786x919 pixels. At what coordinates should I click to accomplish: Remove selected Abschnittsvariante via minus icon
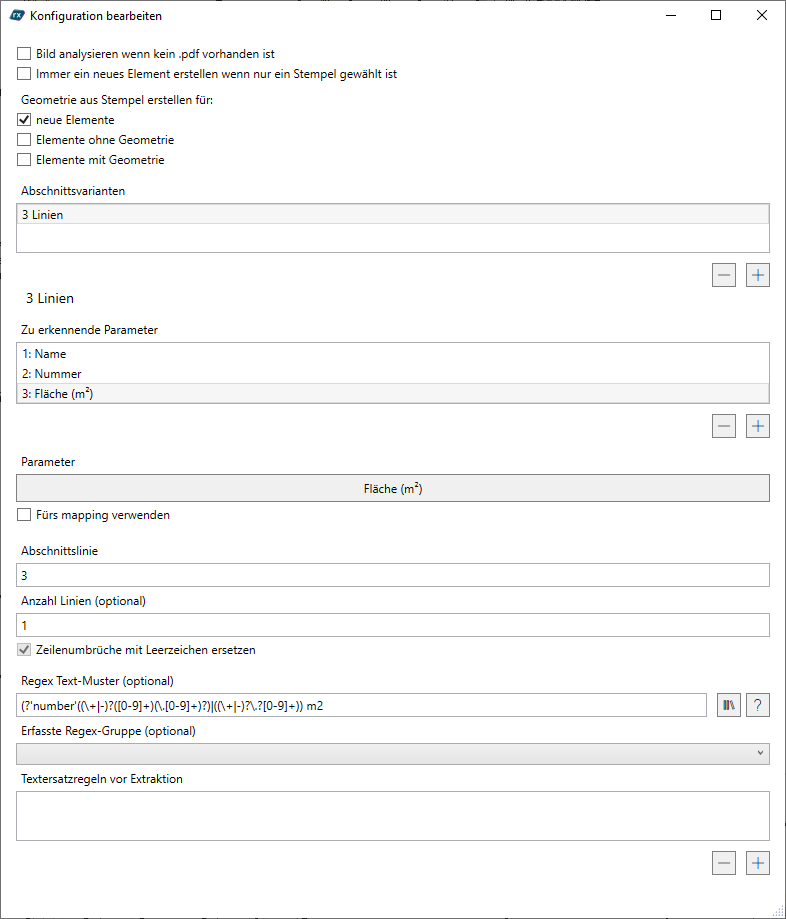click(x=723, y=275)
